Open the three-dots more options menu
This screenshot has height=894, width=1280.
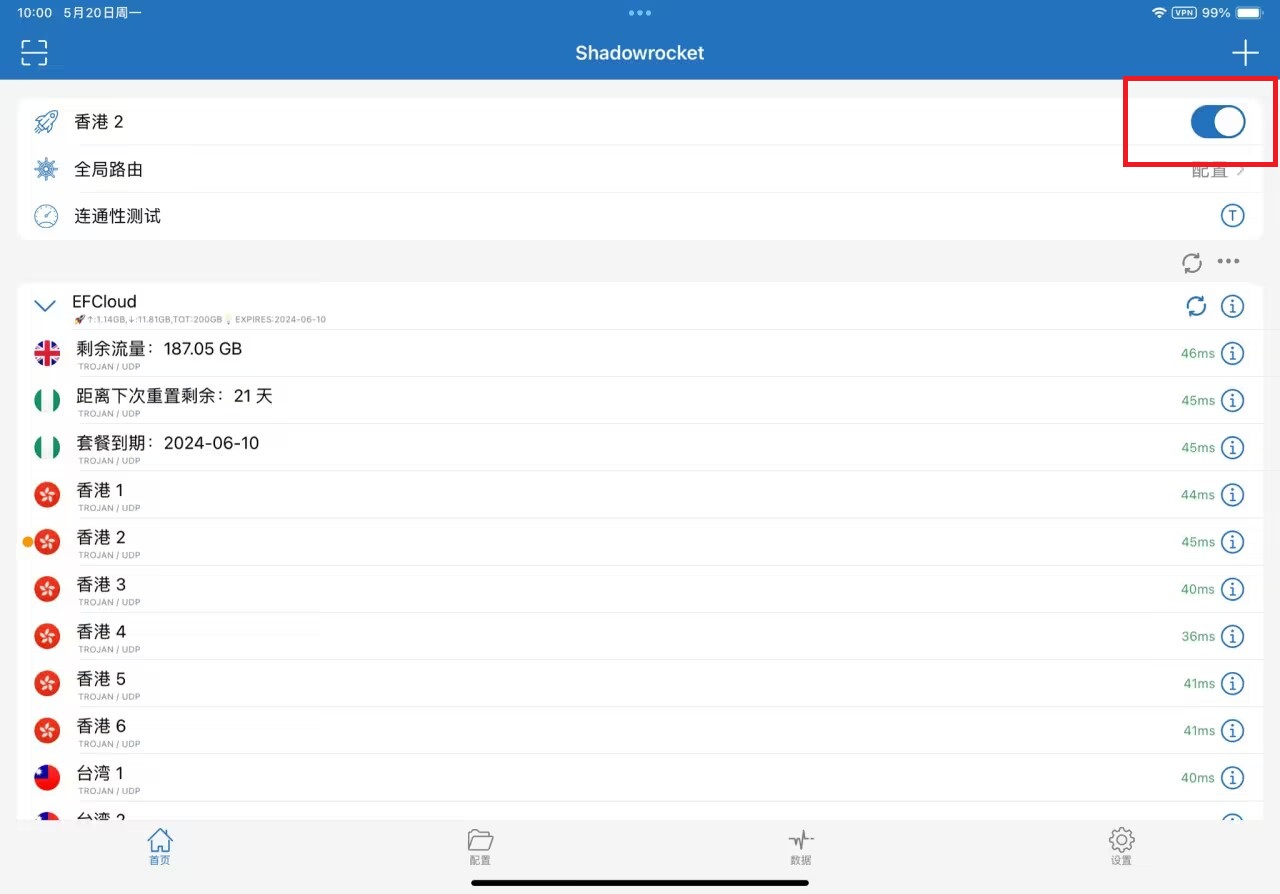(x=1228, y=262)
